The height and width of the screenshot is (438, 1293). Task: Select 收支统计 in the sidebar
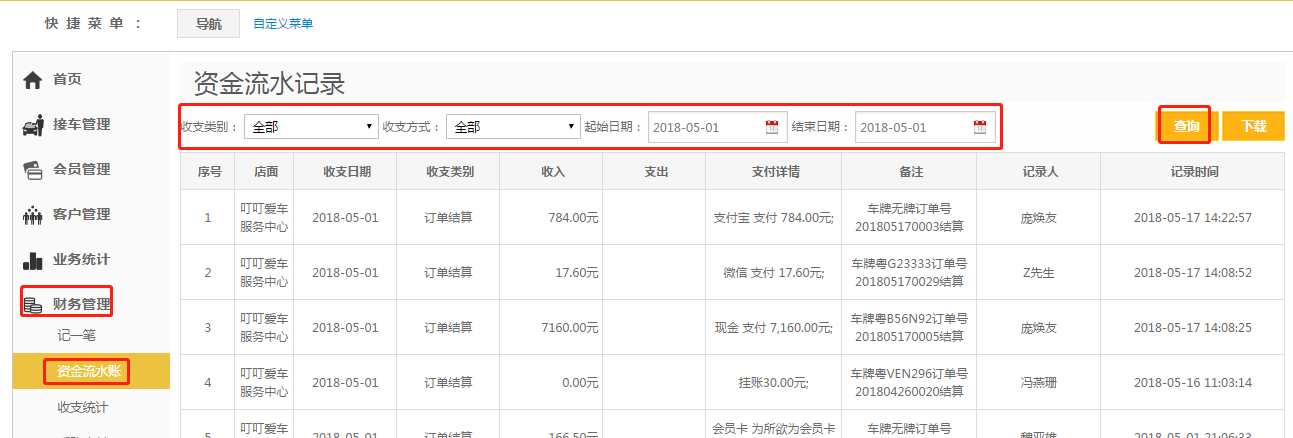(83, 407)
